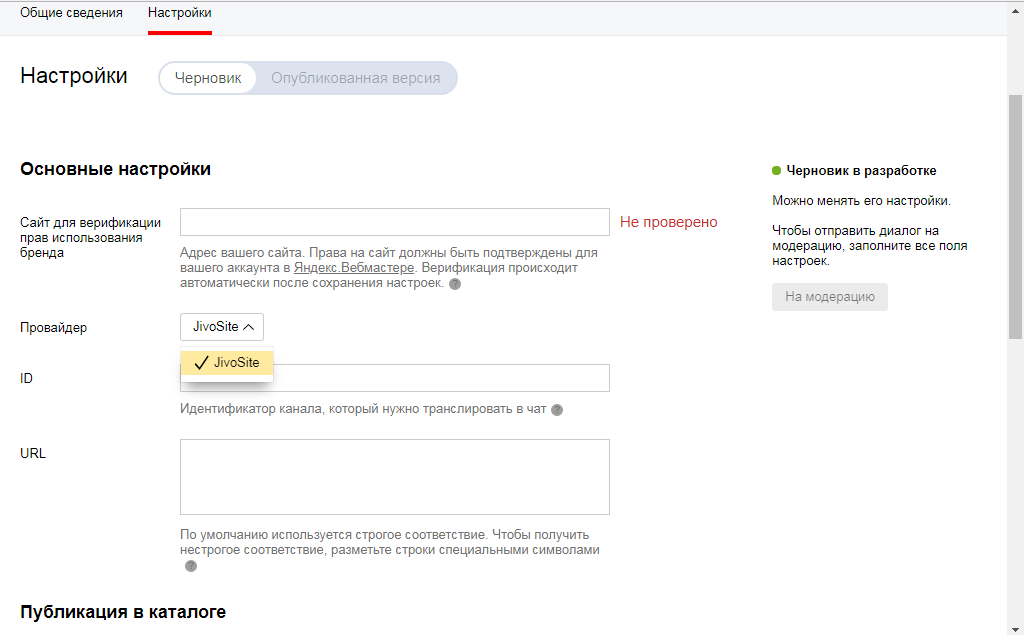Collapse the Провайдер dropdown via its chevron

(249, 327)
